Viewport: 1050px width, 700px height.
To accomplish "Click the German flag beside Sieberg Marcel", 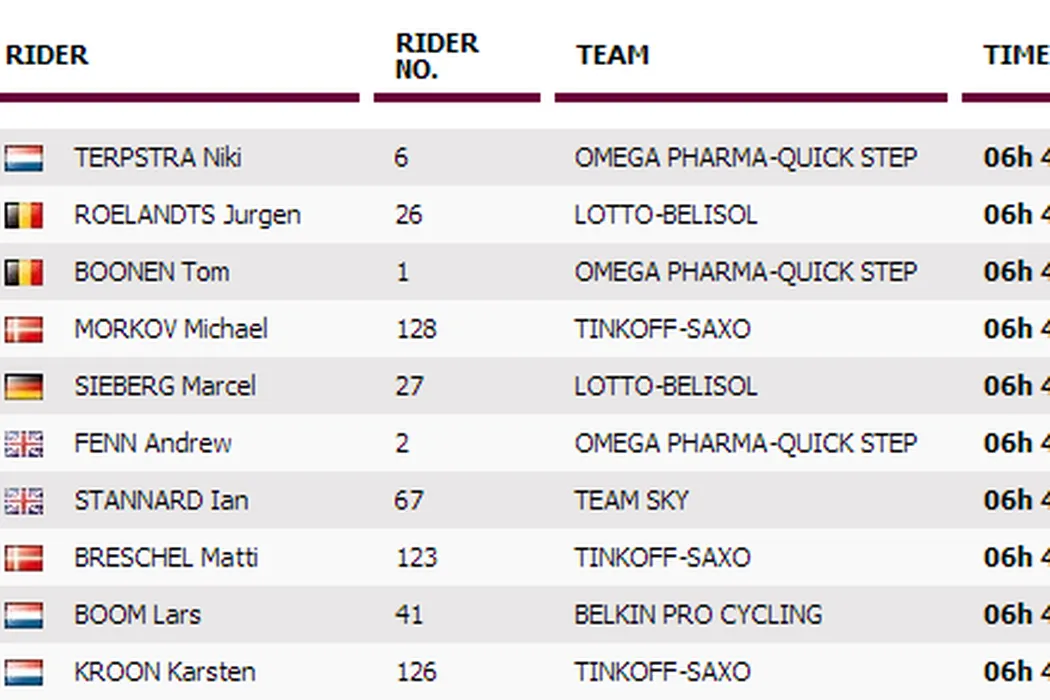I will (23, 386).
